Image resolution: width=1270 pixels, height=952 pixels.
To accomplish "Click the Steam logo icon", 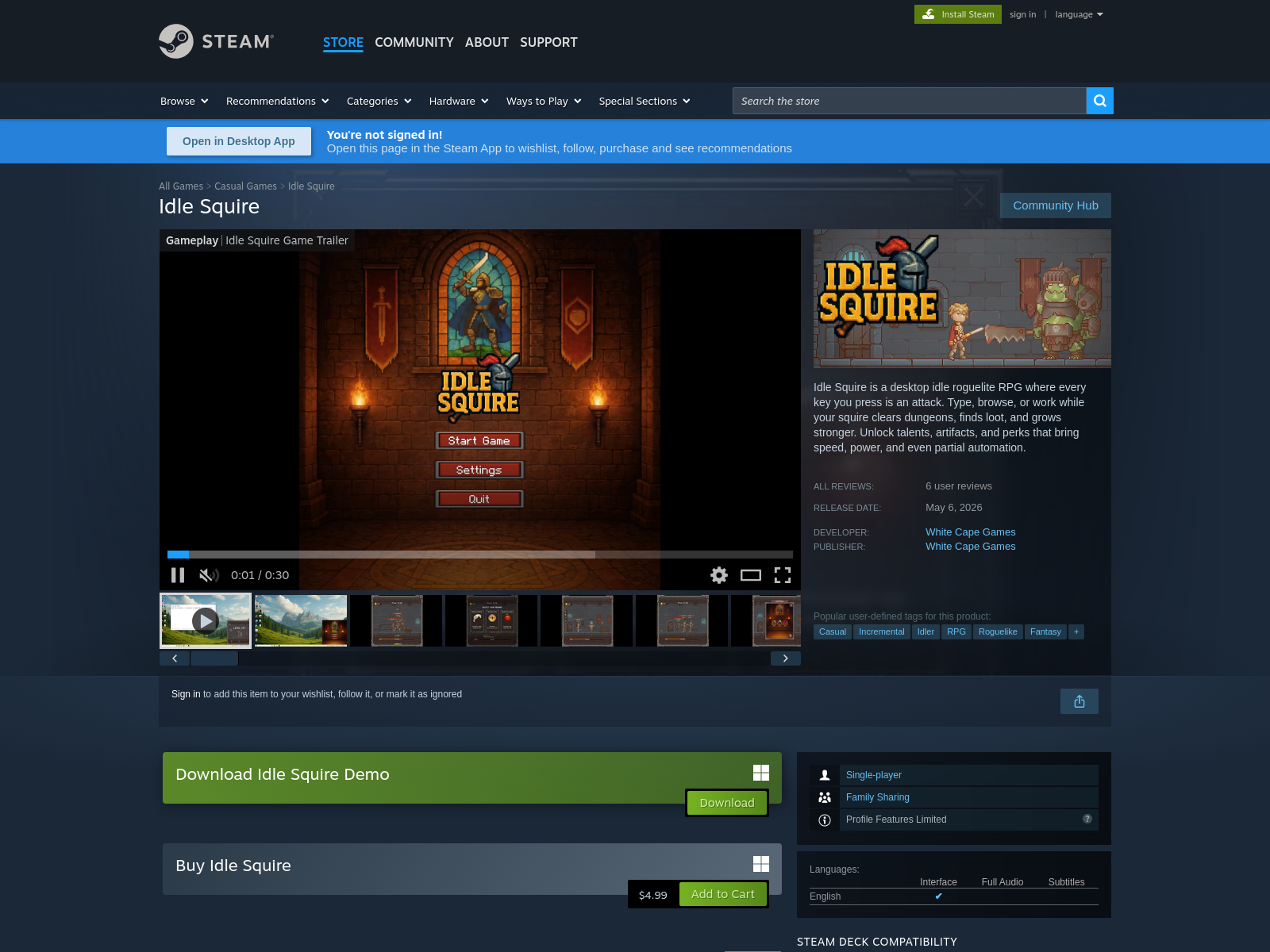I will (176, 41).
